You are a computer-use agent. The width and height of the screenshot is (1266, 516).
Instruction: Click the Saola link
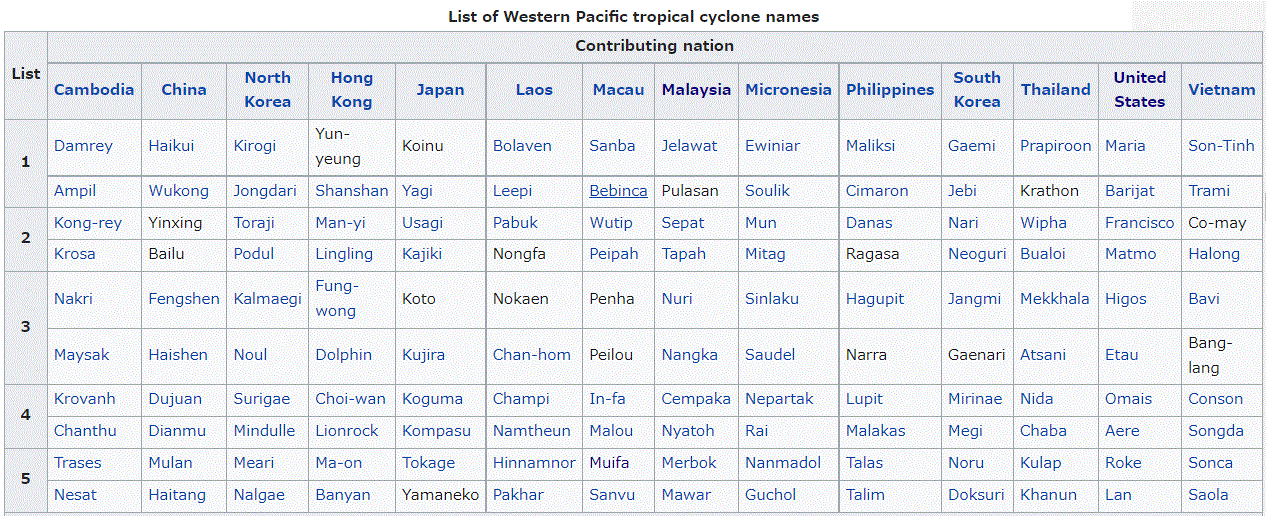click(x=1209, y=495)
